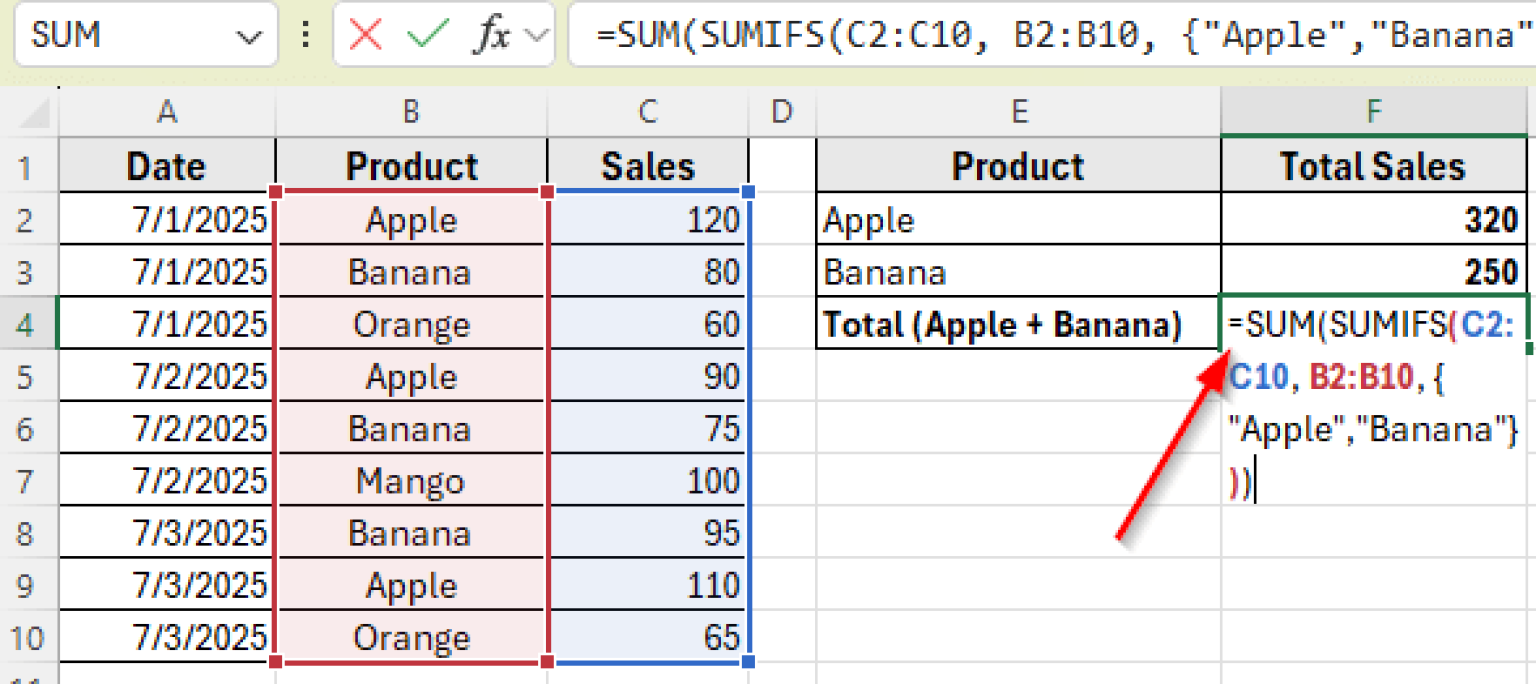Click cell F2 showing 320
This screenshot has width=1536, height=684.
point(1372,219)
